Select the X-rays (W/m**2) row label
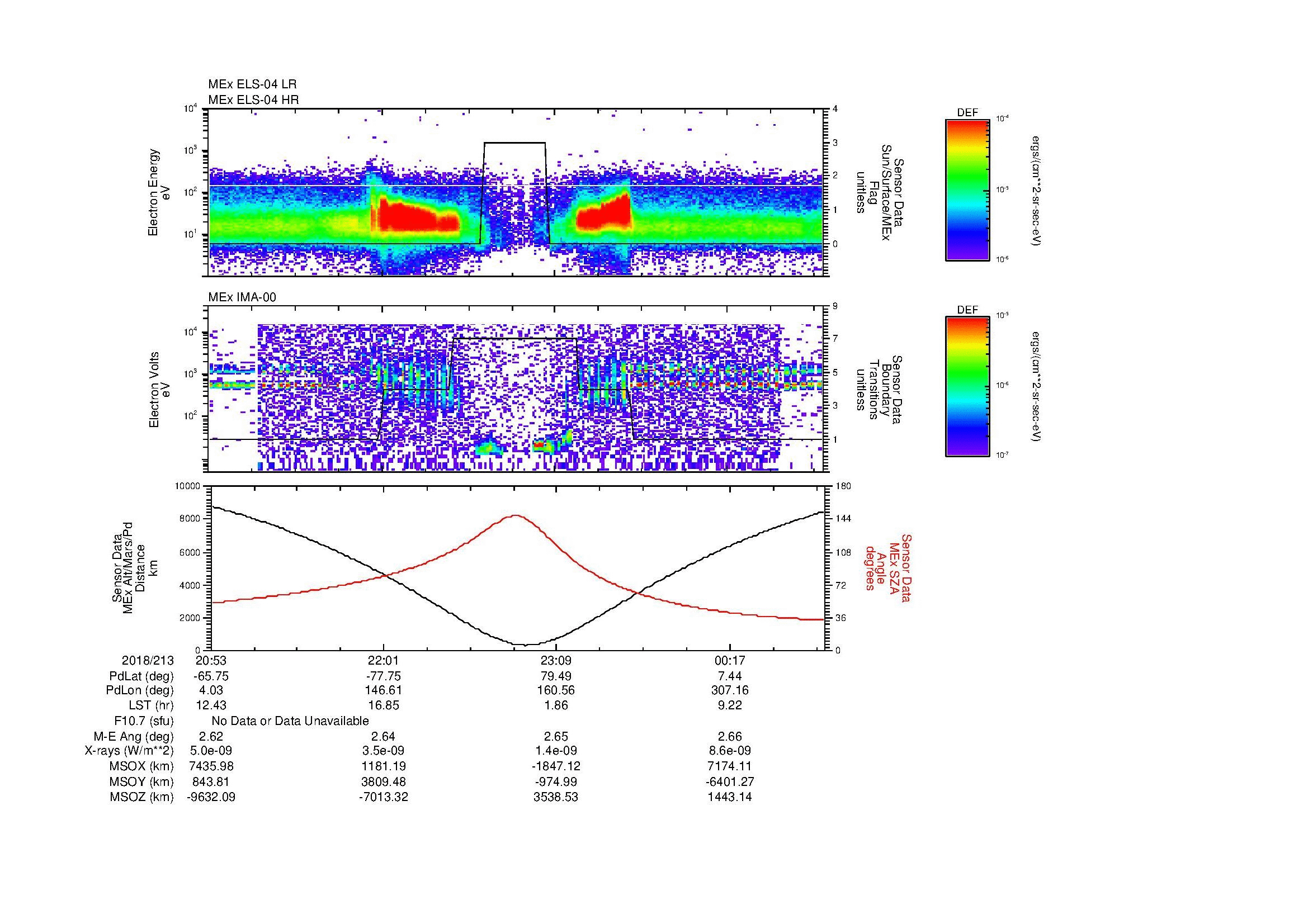 coord(129,751)
